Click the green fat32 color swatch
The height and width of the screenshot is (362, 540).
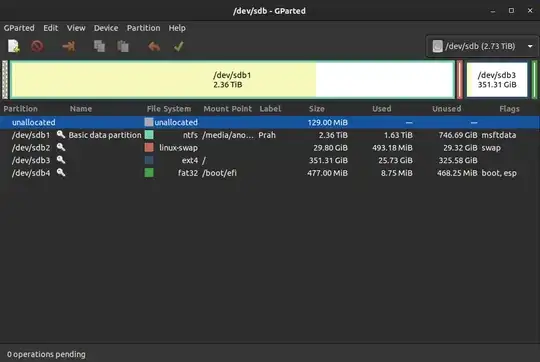coord(149,173)
